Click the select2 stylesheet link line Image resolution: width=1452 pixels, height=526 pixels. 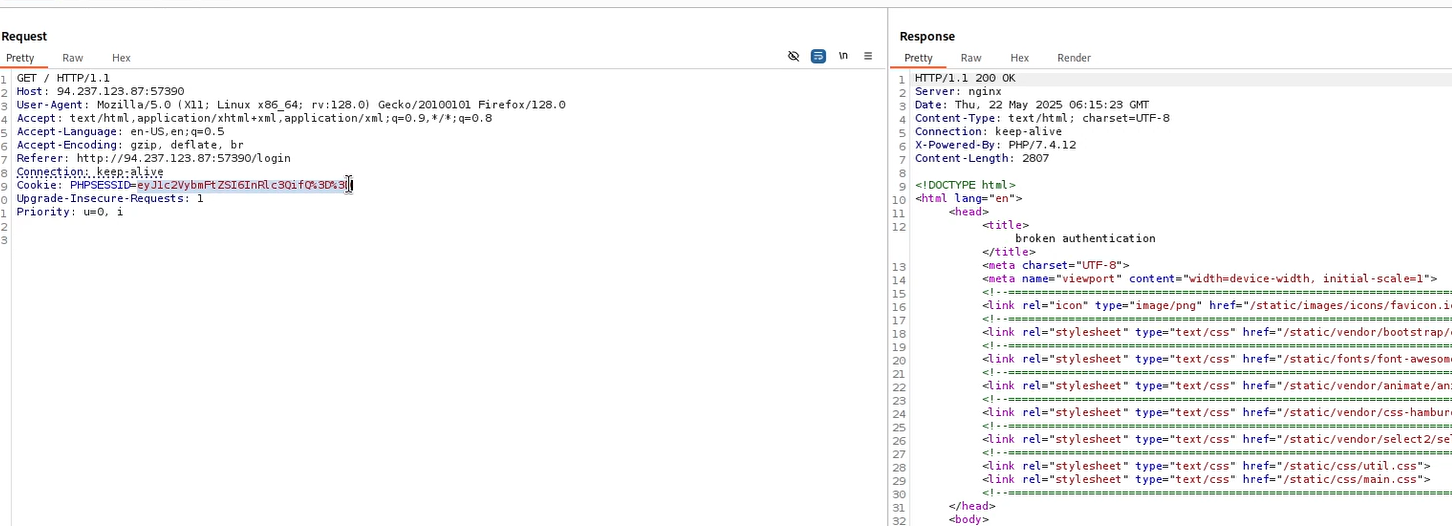tap(1217, 439)
